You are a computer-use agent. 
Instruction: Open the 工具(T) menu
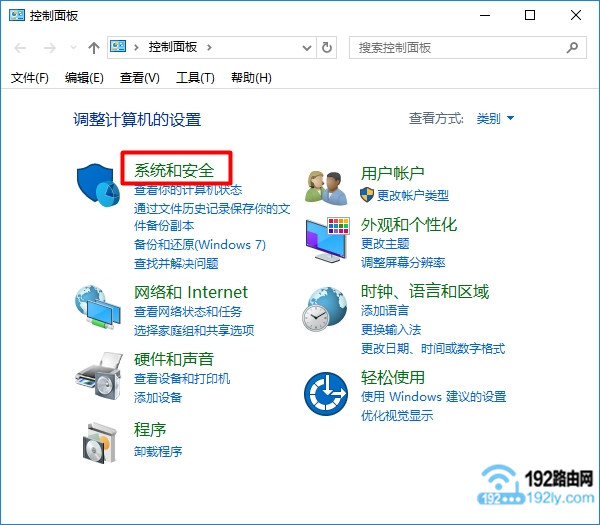(195, 78)
